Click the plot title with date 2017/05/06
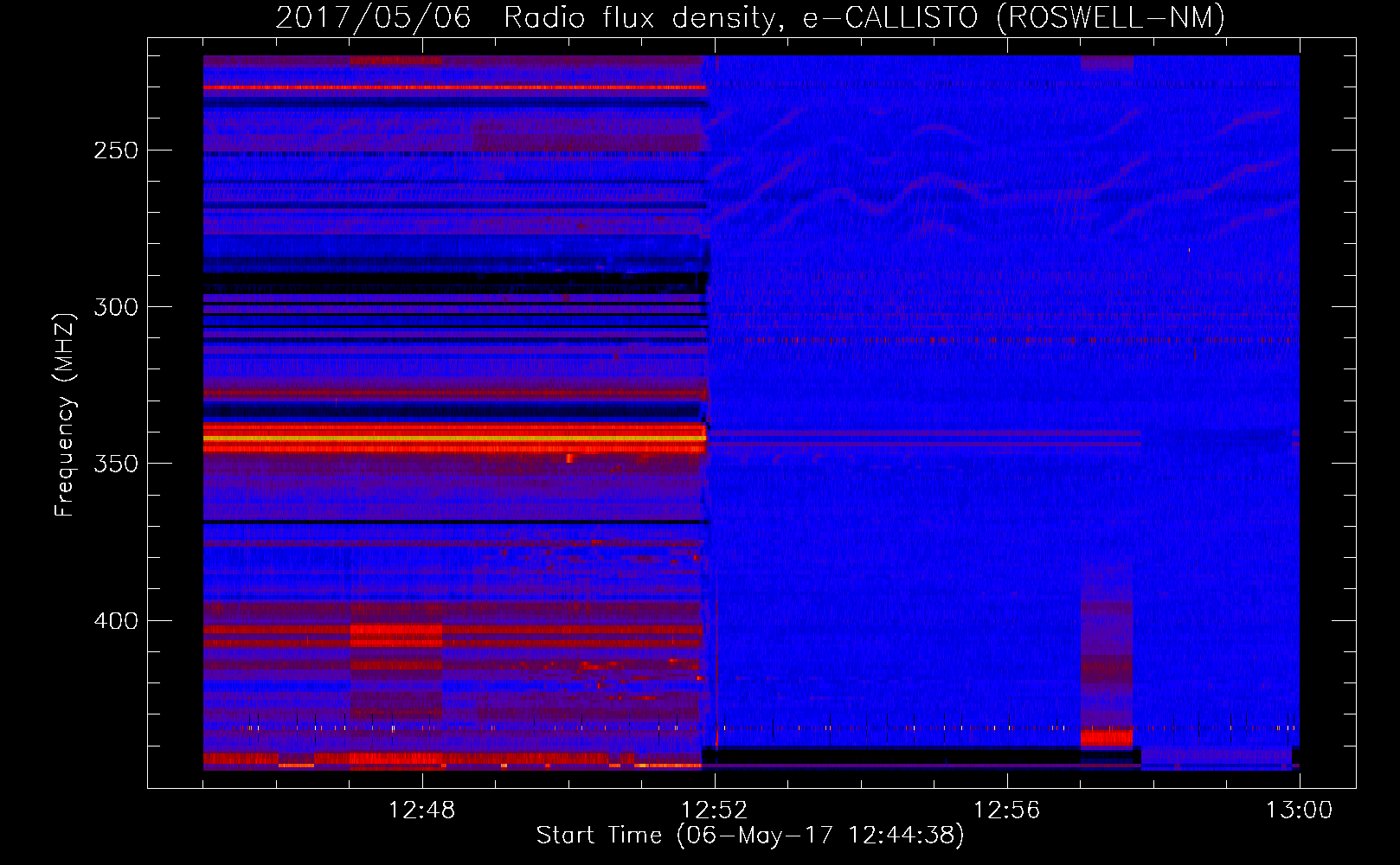The image size is (1400, 865). [x=750, y=18]
